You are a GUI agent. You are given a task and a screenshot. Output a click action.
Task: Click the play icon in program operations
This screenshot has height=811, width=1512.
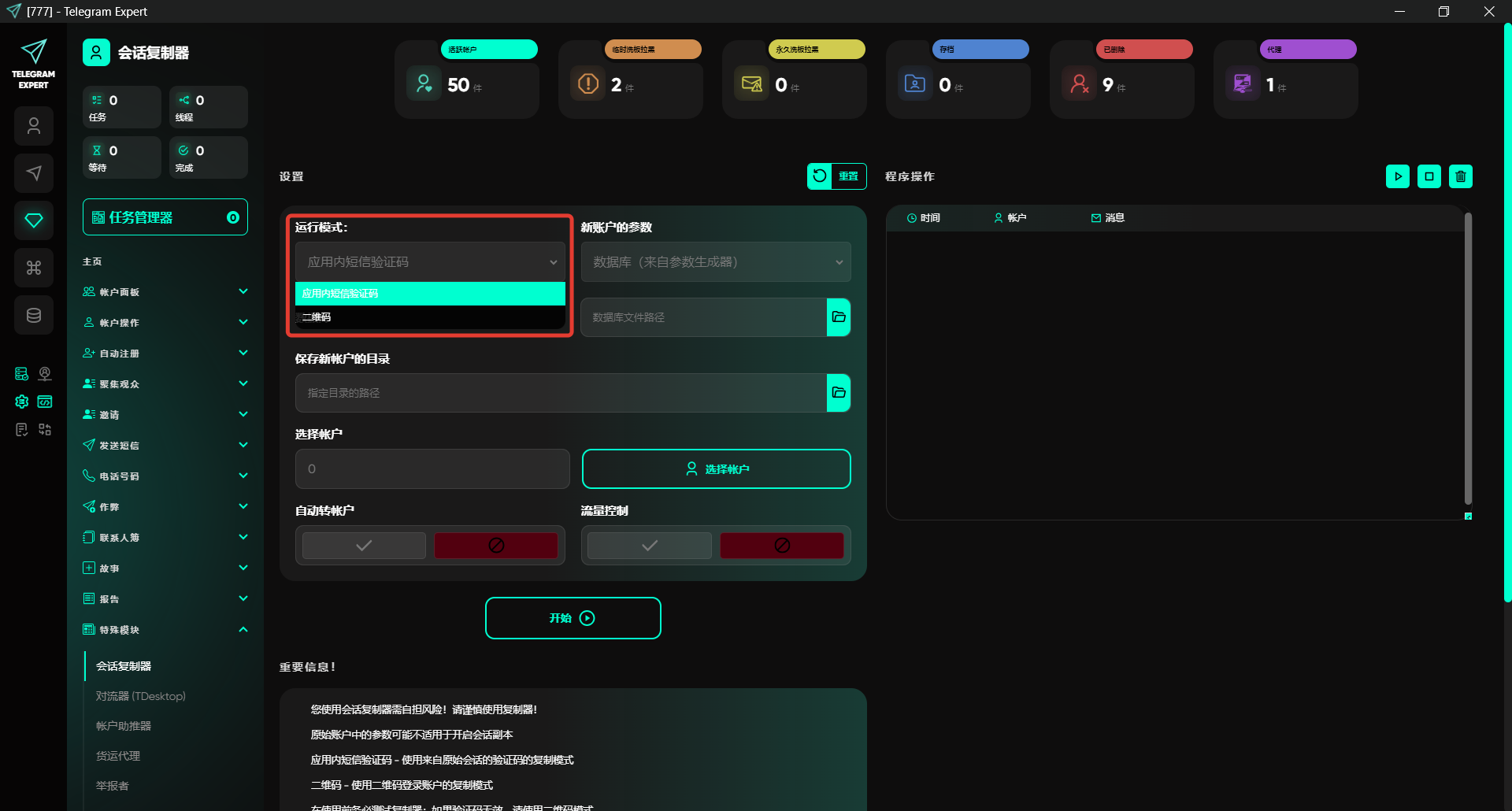(1397, 176)
